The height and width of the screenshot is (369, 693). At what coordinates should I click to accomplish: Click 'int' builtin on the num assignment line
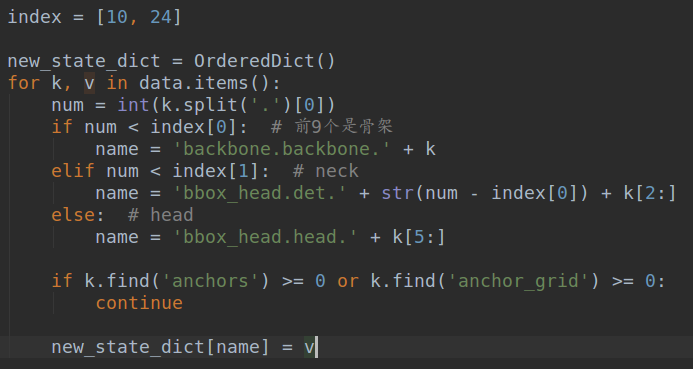coord(133,105)
